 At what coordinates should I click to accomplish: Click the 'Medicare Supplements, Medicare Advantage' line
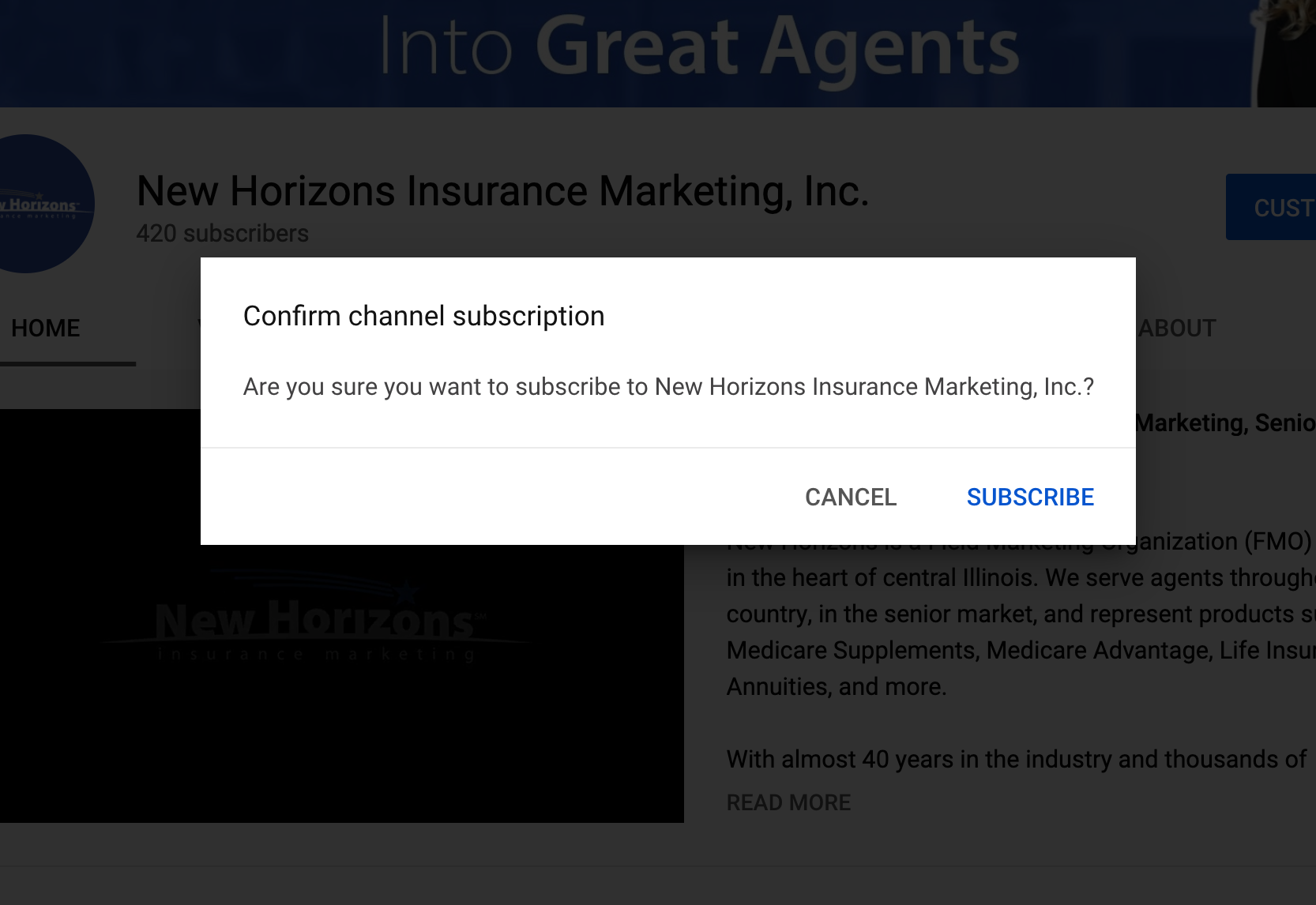1021,650
